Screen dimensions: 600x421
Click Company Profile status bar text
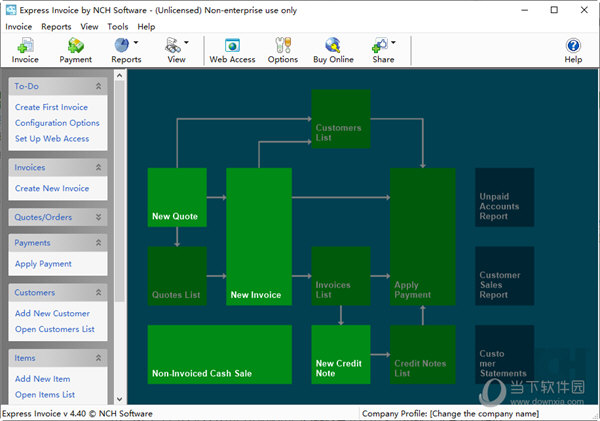pyautogui.click(x=450, y=414)
